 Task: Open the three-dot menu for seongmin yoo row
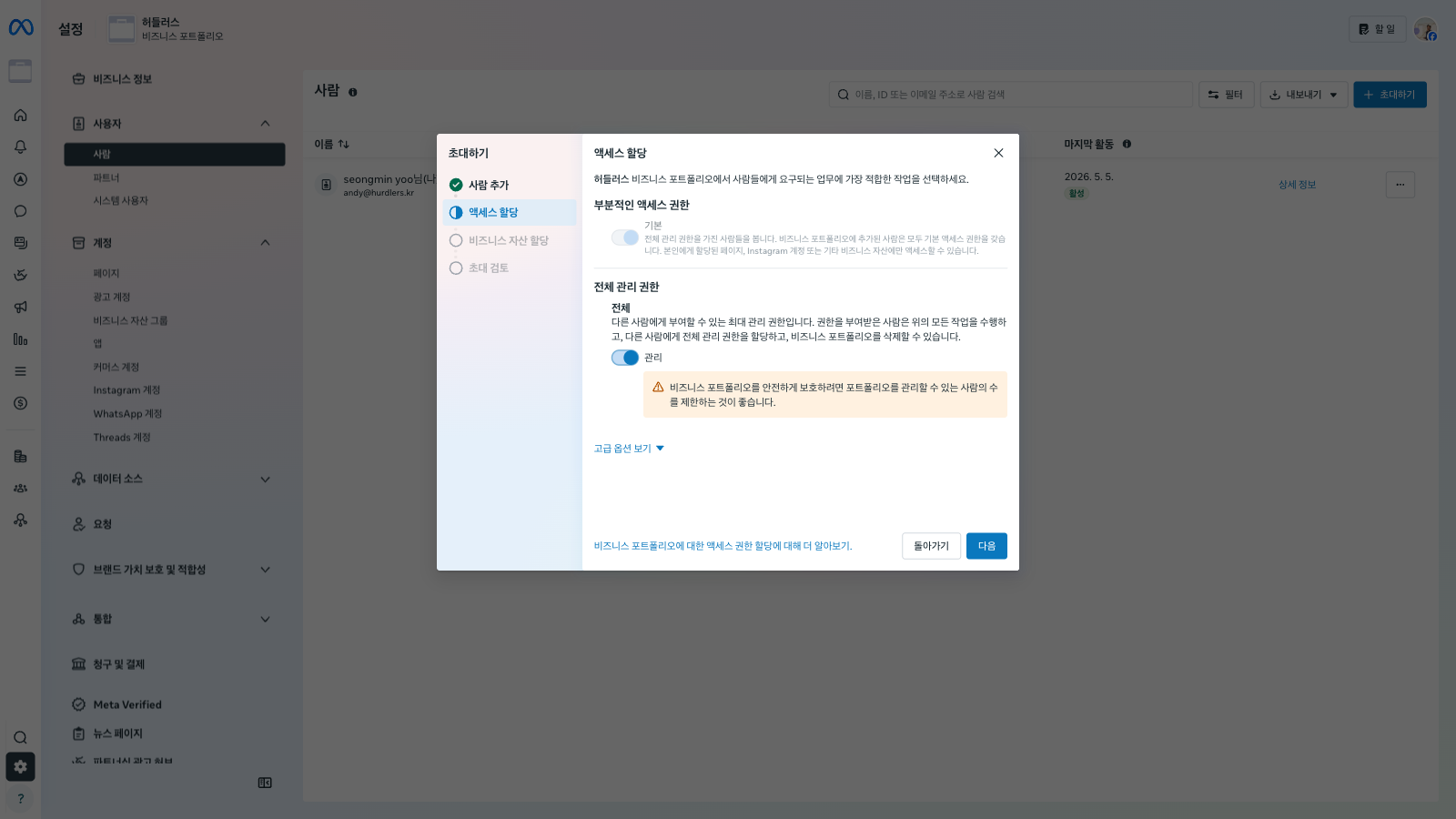click(x=1400, y=185)
